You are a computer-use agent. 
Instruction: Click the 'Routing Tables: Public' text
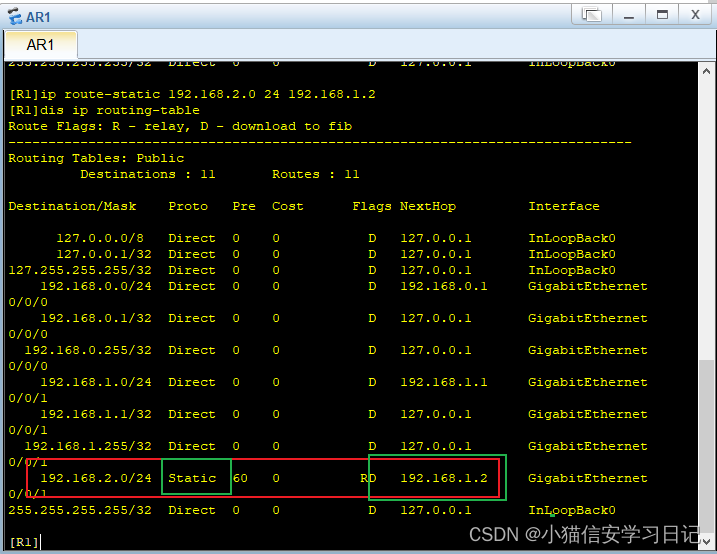96,158
